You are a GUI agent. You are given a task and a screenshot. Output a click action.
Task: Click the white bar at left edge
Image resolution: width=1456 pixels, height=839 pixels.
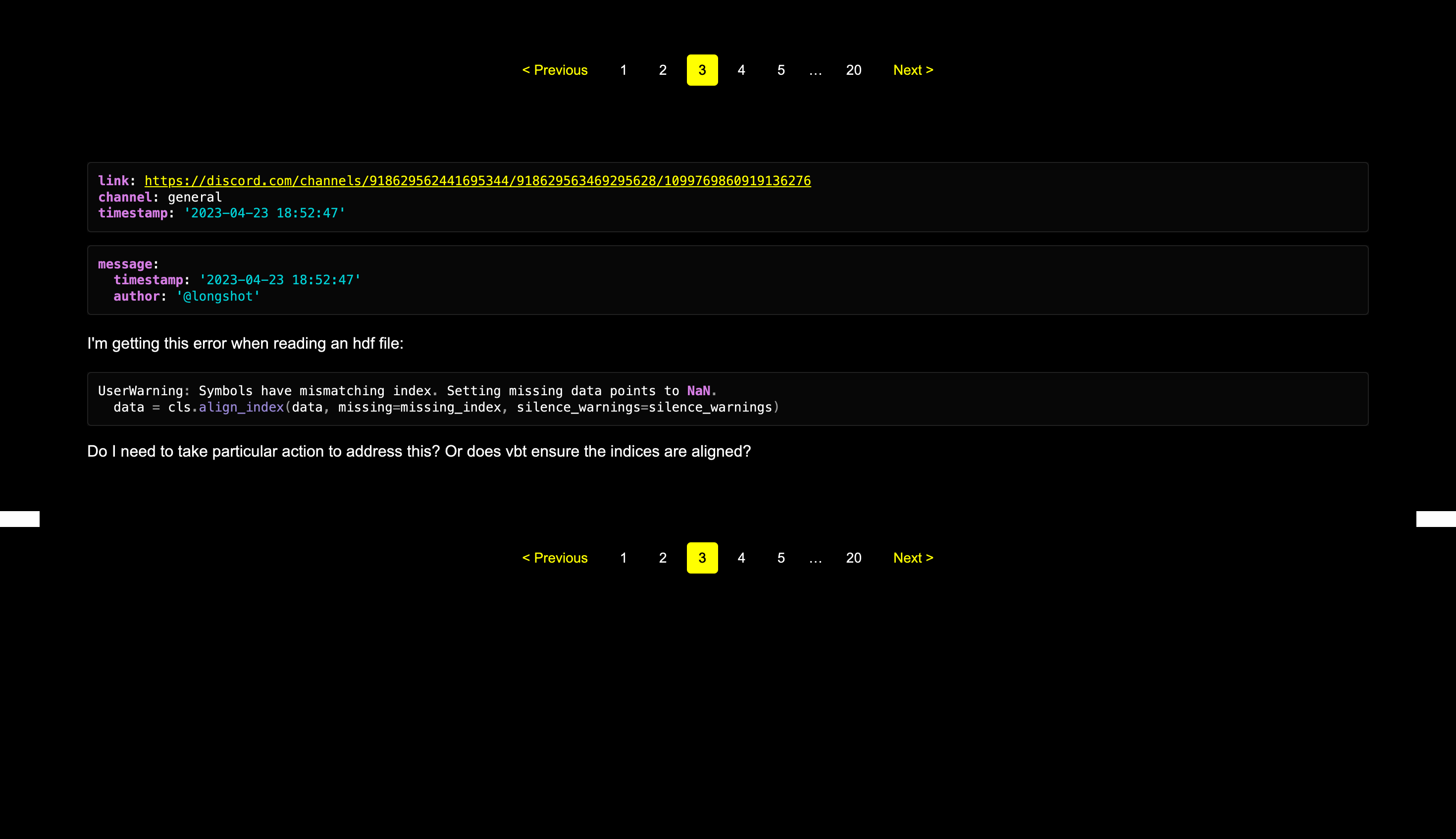click(x=20, y=519)
